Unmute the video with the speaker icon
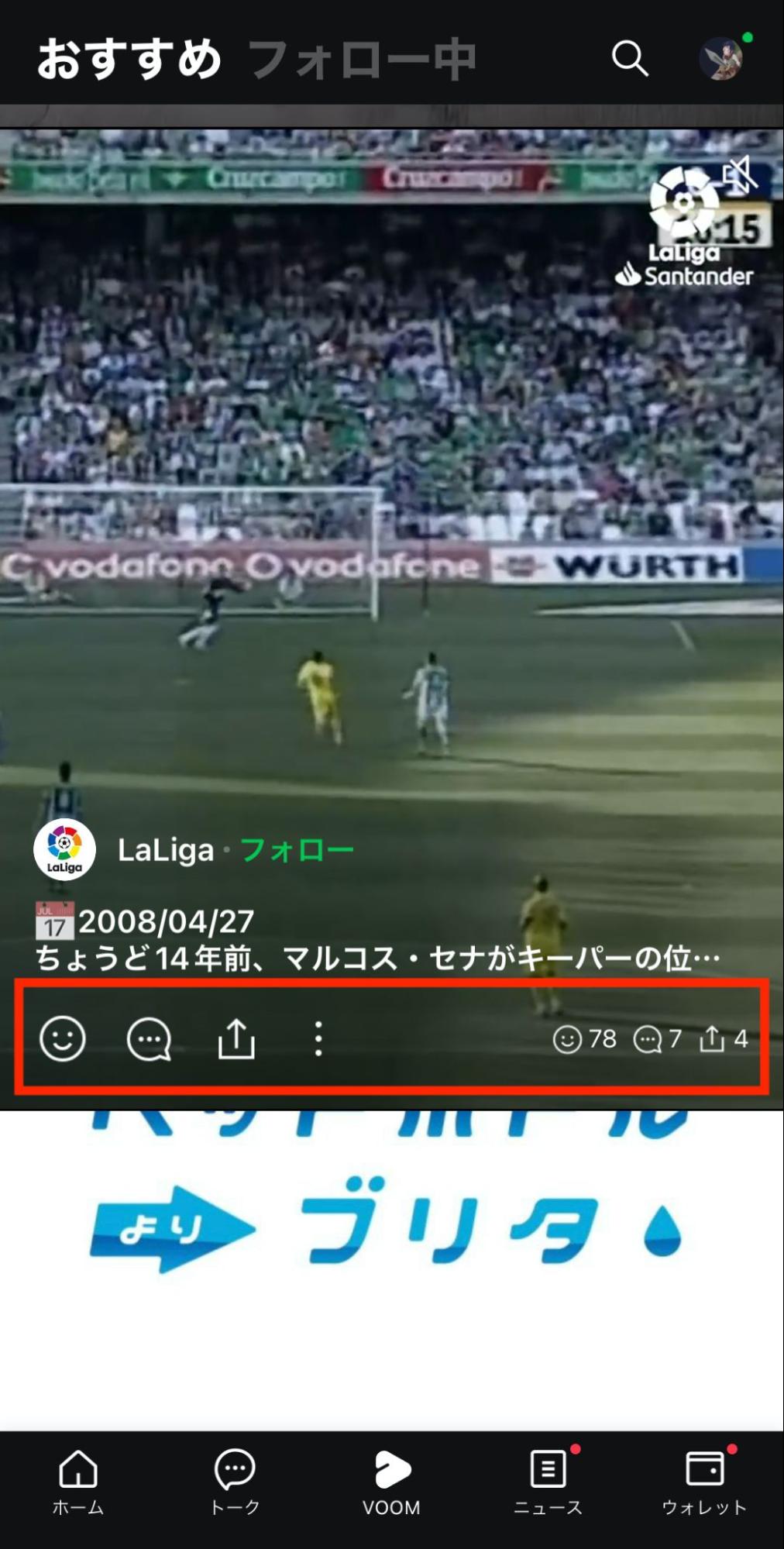The height and width of the screenshot is (1549, 784). tap(740, 175)
